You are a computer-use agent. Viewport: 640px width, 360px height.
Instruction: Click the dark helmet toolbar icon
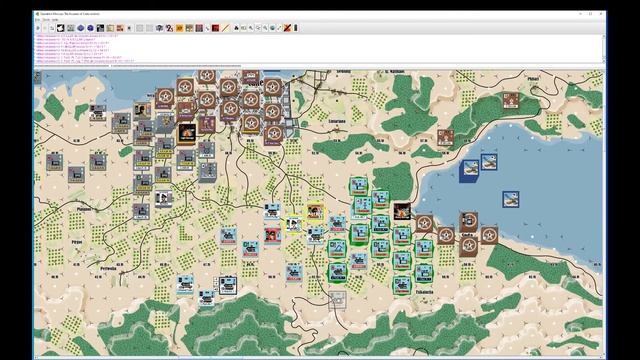click(160, 28)
